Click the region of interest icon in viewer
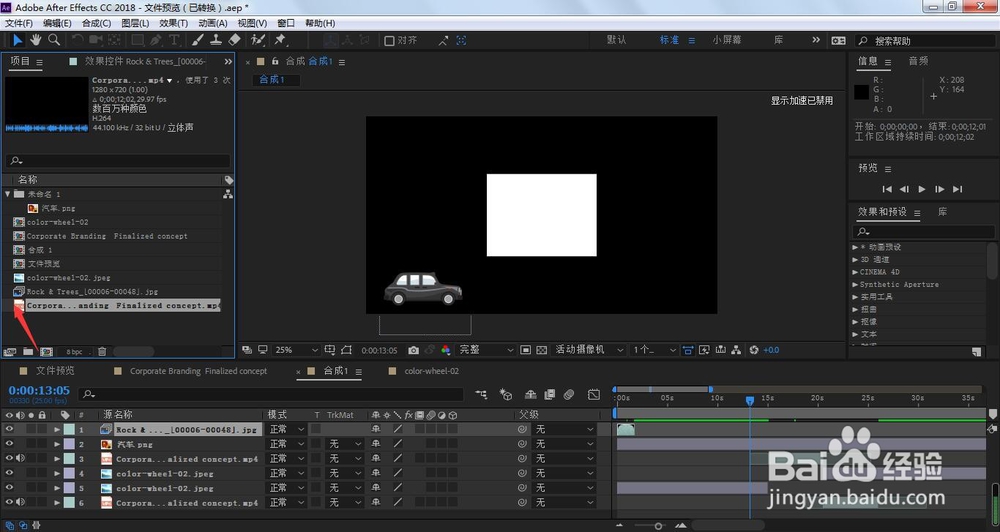 [526, 350]
